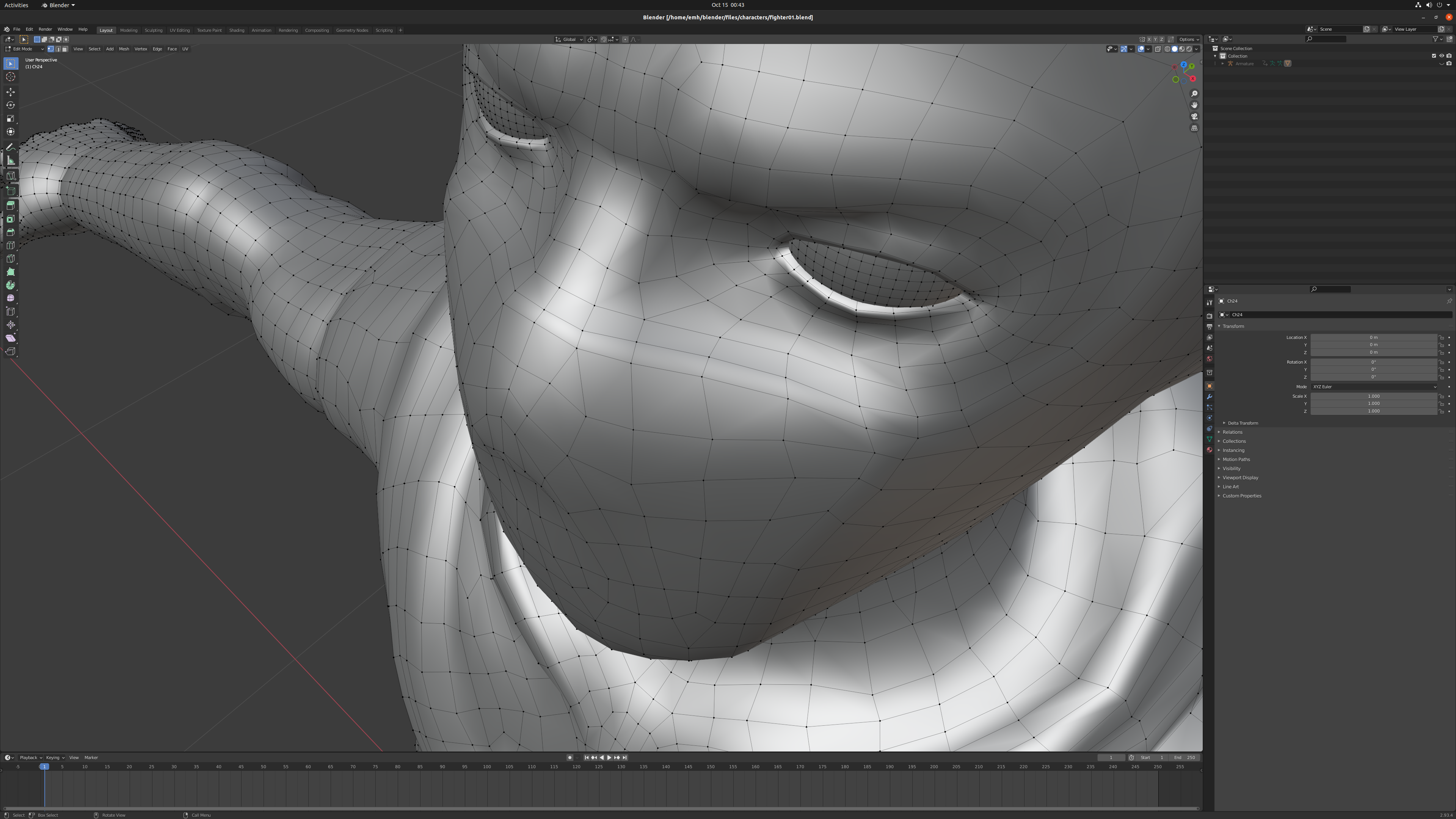
Task: Switch to the Sculpting workspace tab
Action: point(153,30)
